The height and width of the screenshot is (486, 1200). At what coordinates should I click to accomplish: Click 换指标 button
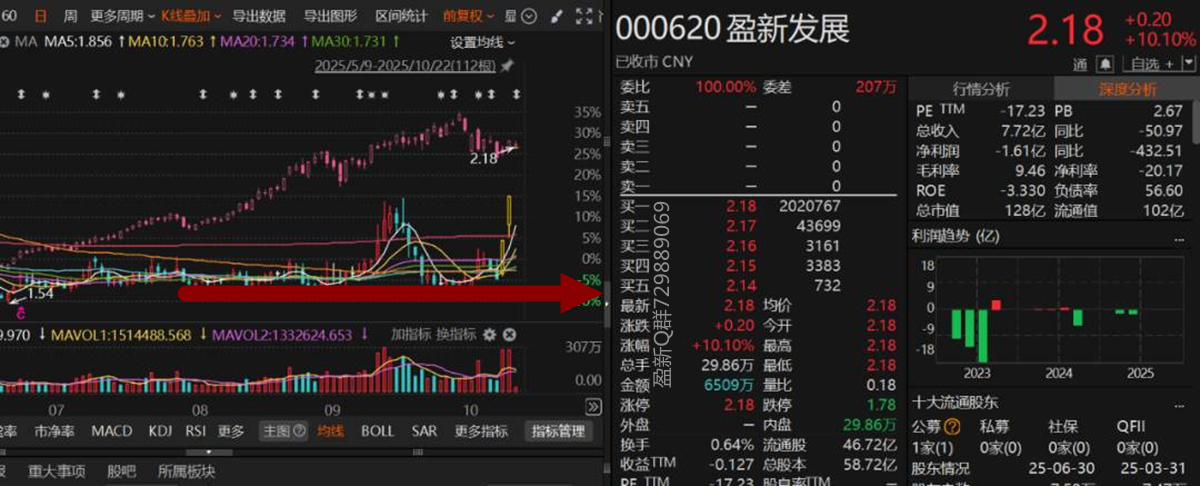coord(456,334)
